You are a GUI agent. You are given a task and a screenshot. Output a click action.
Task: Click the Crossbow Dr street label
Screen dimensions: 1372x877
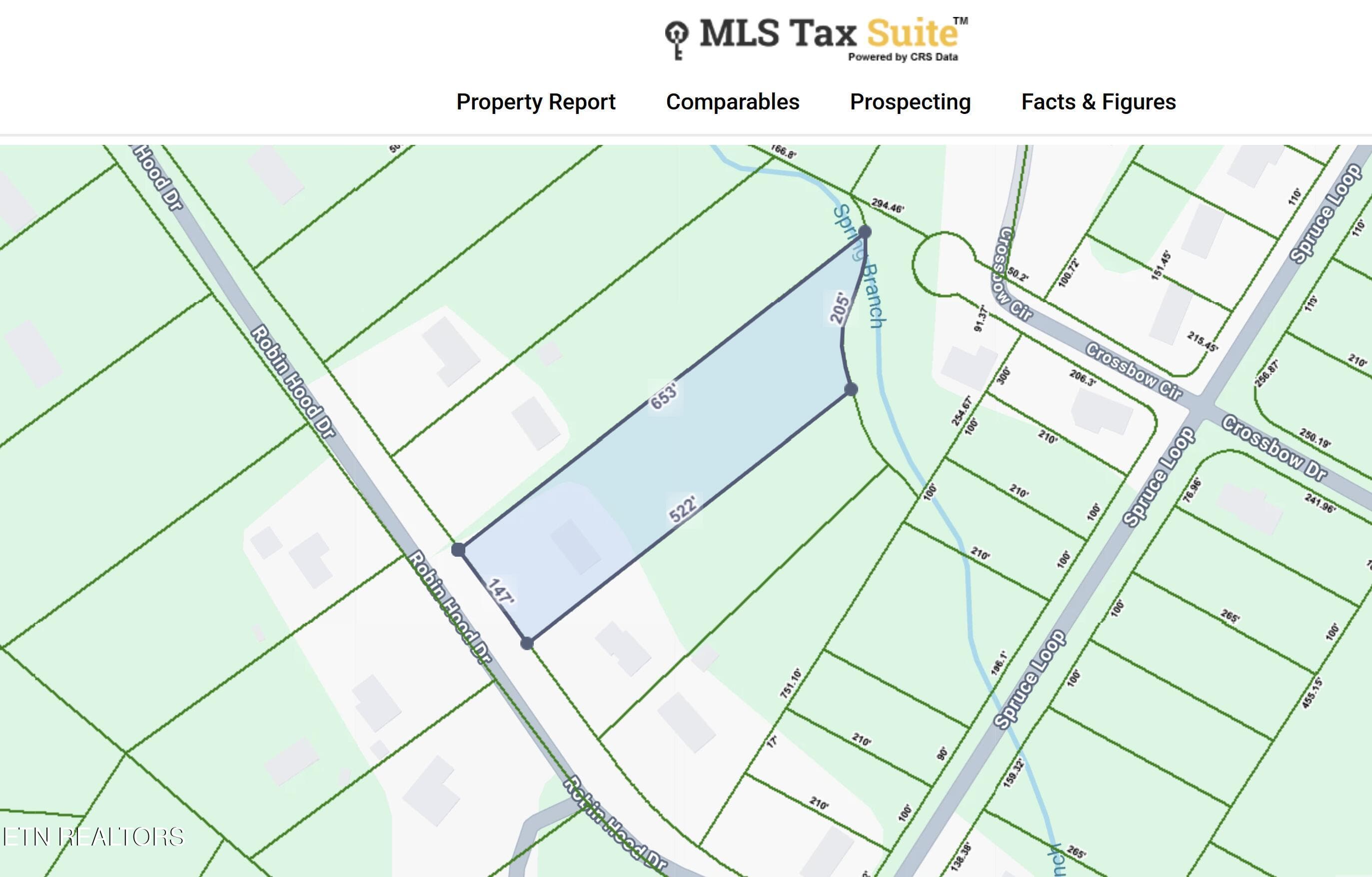pos(1275,448)
